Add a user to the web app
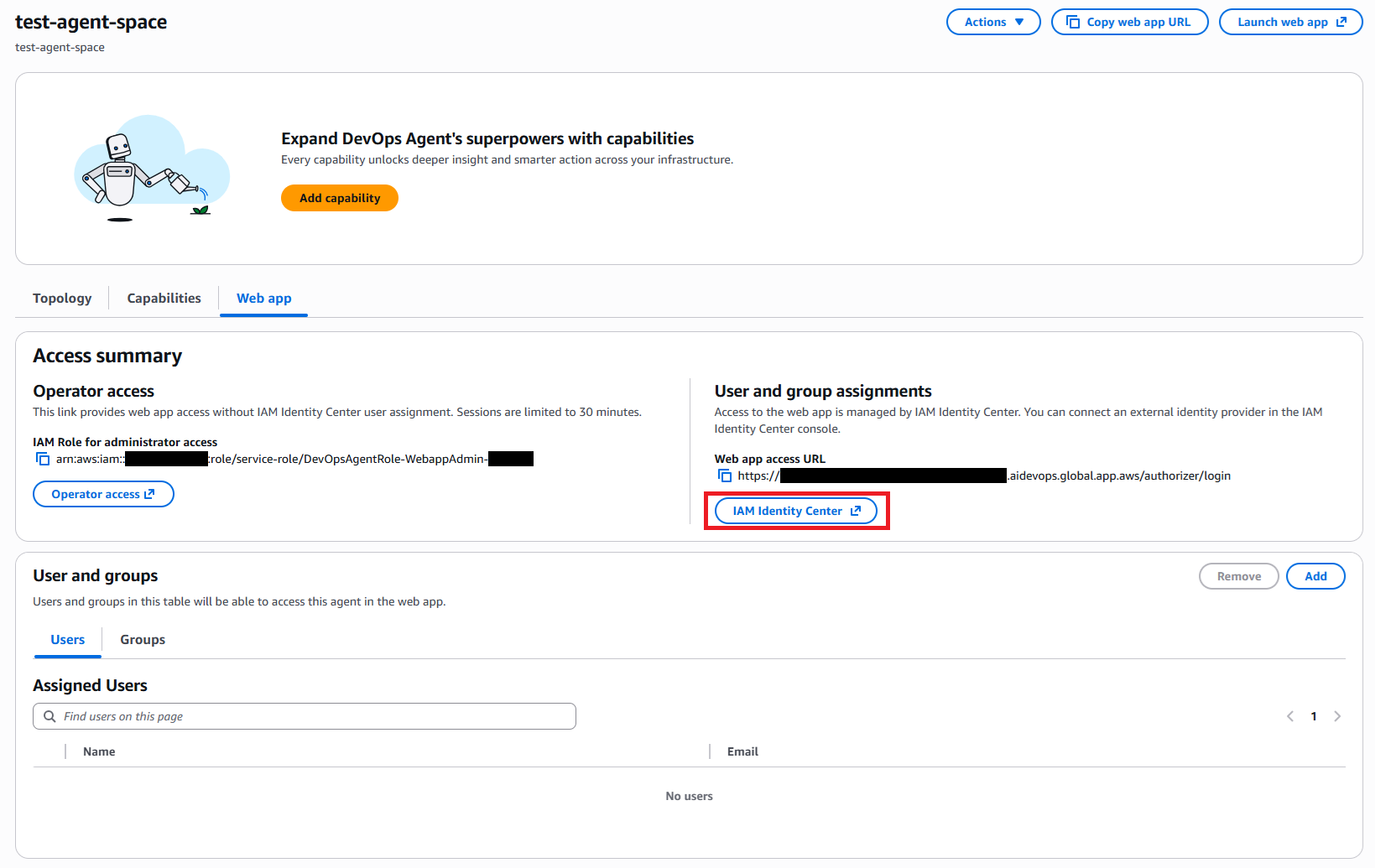 pos(1315,576)
